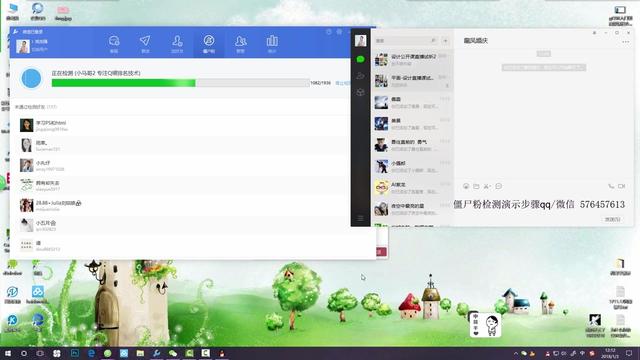Open WeChat chat history bubble icon
640x360 pixels.
coord(498,186)
